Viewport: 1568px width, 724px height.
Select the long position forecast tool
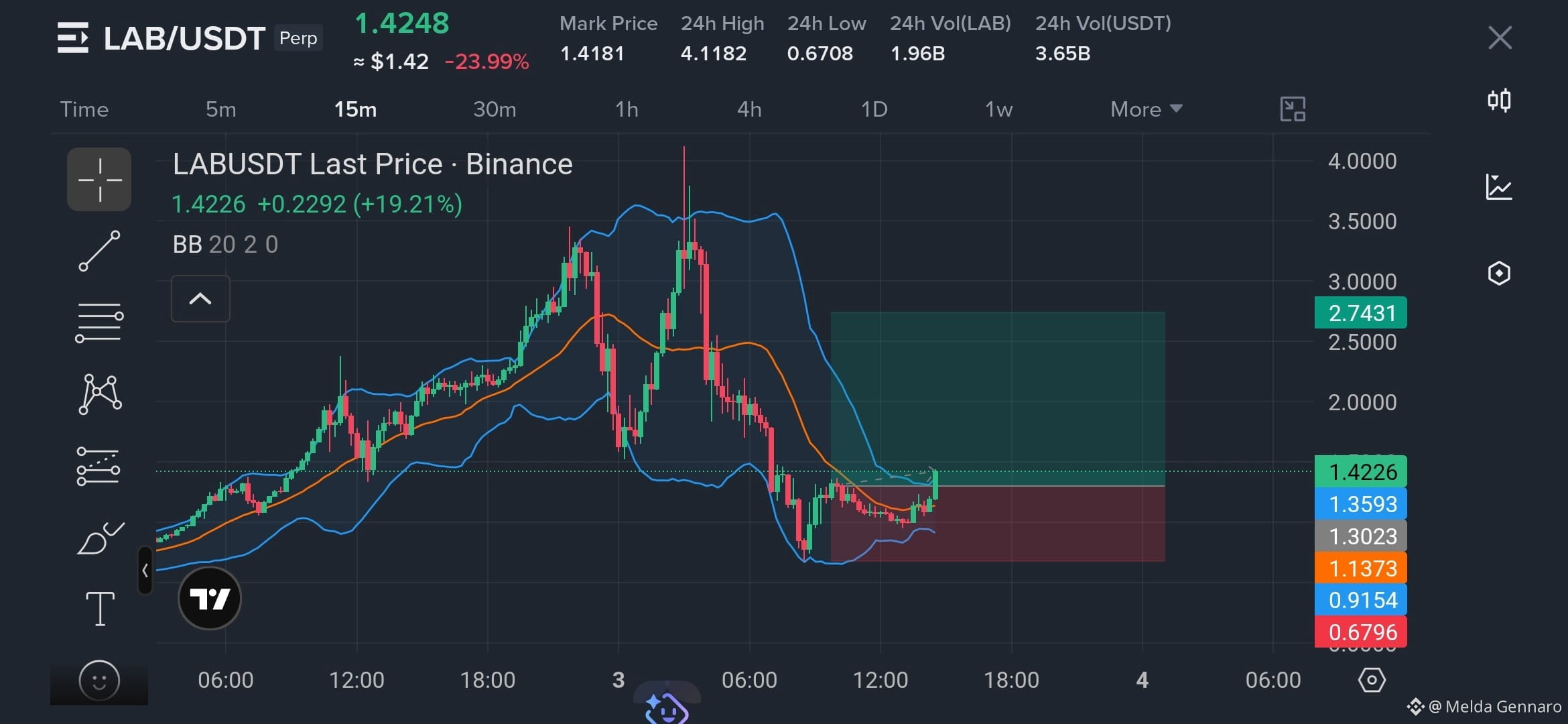point(99,466)
